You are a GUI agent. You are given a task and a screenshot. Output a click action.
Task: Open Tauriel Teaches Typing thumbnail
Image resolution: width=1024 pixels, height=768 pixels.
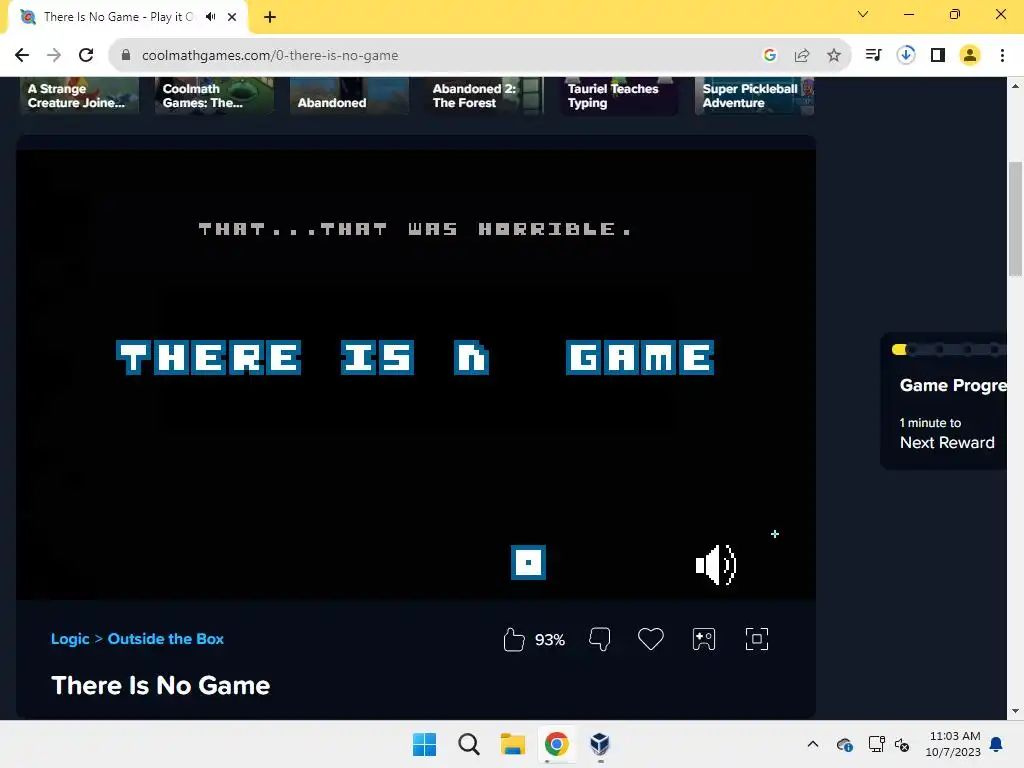pos(619,96)
